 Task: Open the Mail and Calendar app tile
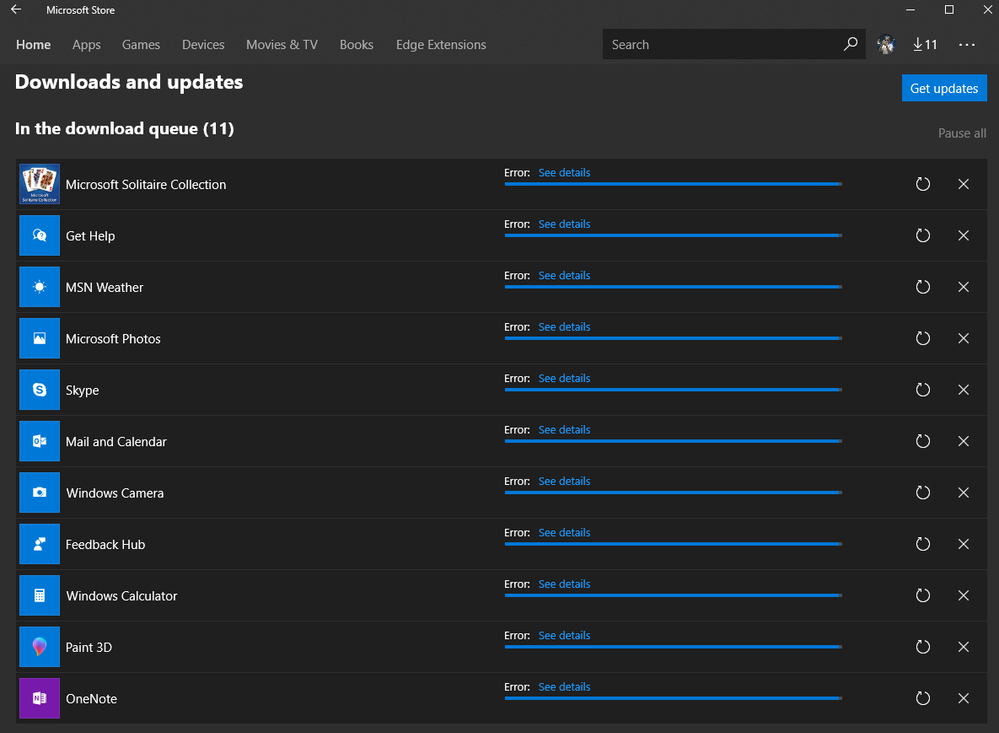40,441
